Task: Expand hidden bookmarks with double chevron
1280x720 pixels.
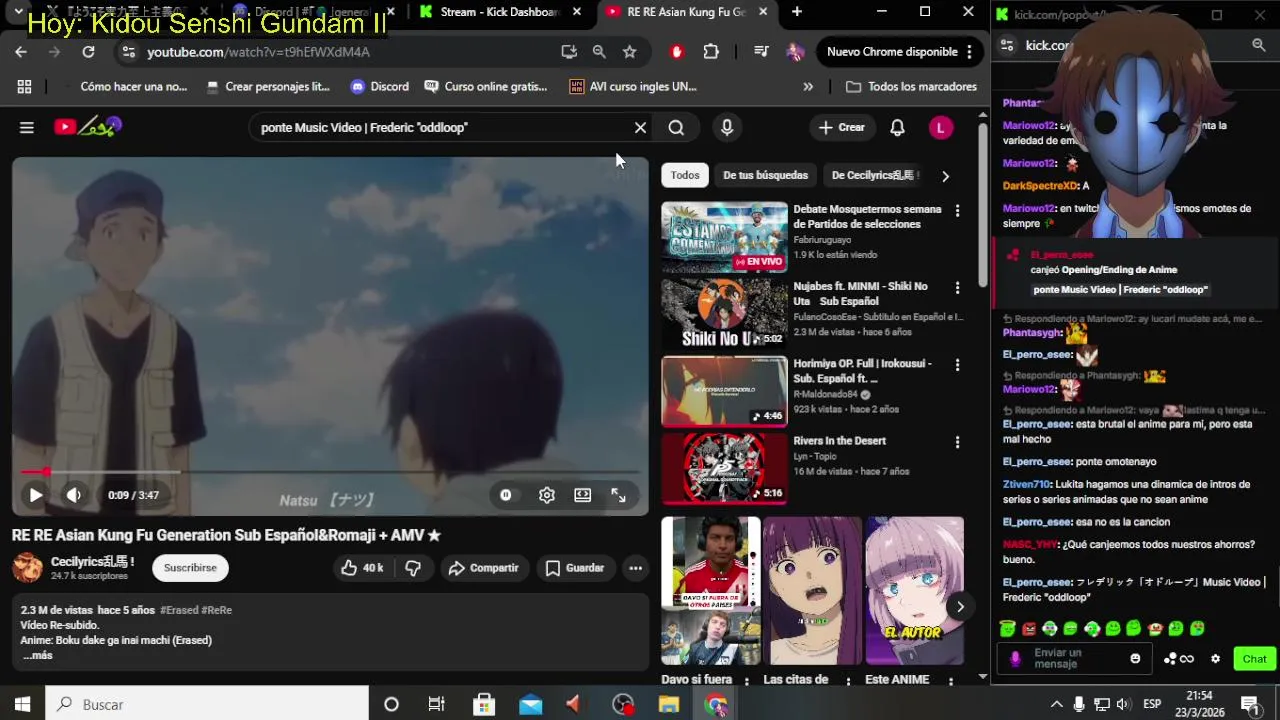Action: (x=808, y=87)
